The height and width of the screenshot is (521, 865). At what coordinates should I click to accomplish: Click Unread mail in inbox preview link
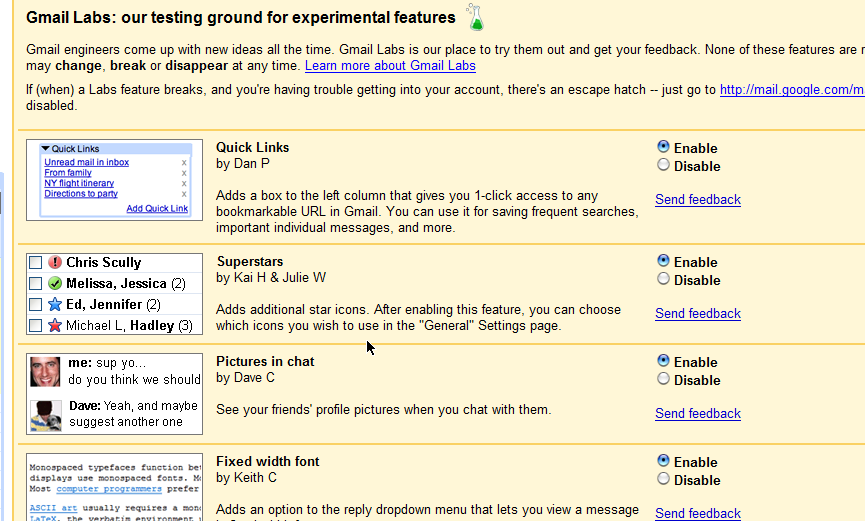click(x=87, y=162)
